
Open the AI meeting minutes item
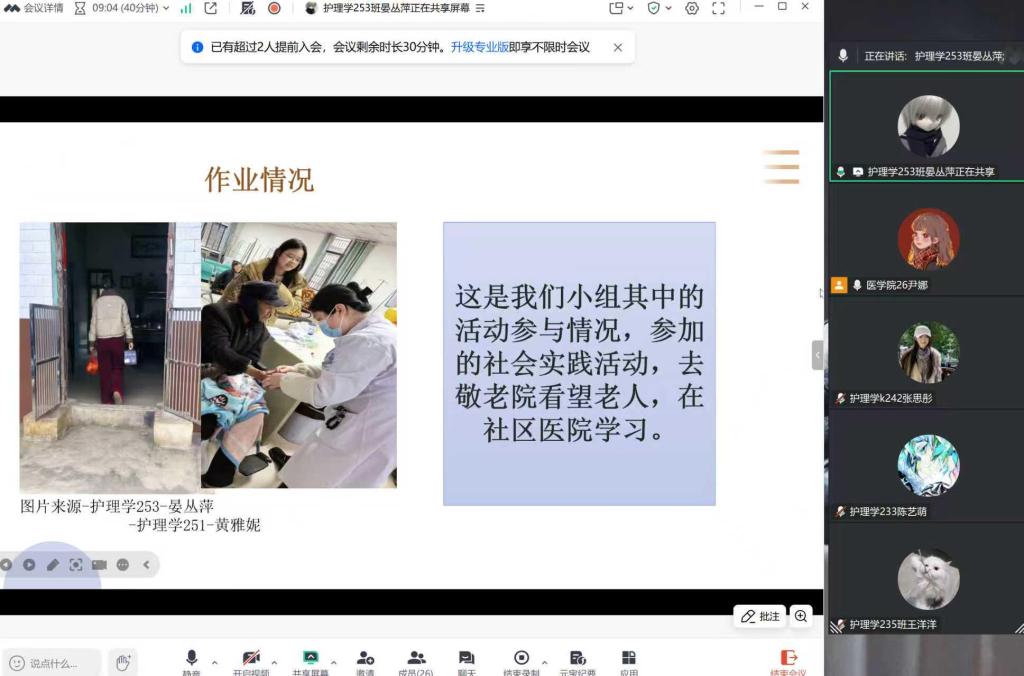click(x=577, y=659)
